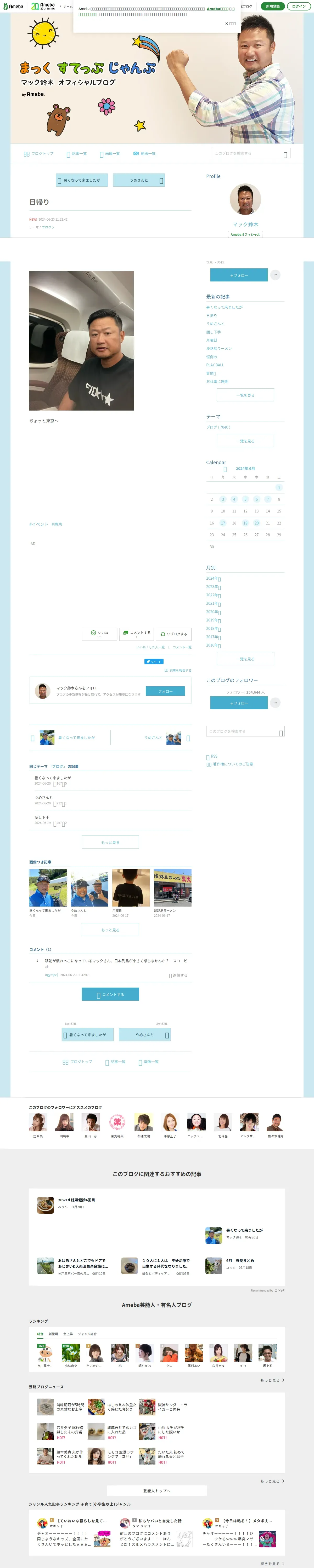
Task: Open the 動画一覧 video list tab
Action: (144, 154)
